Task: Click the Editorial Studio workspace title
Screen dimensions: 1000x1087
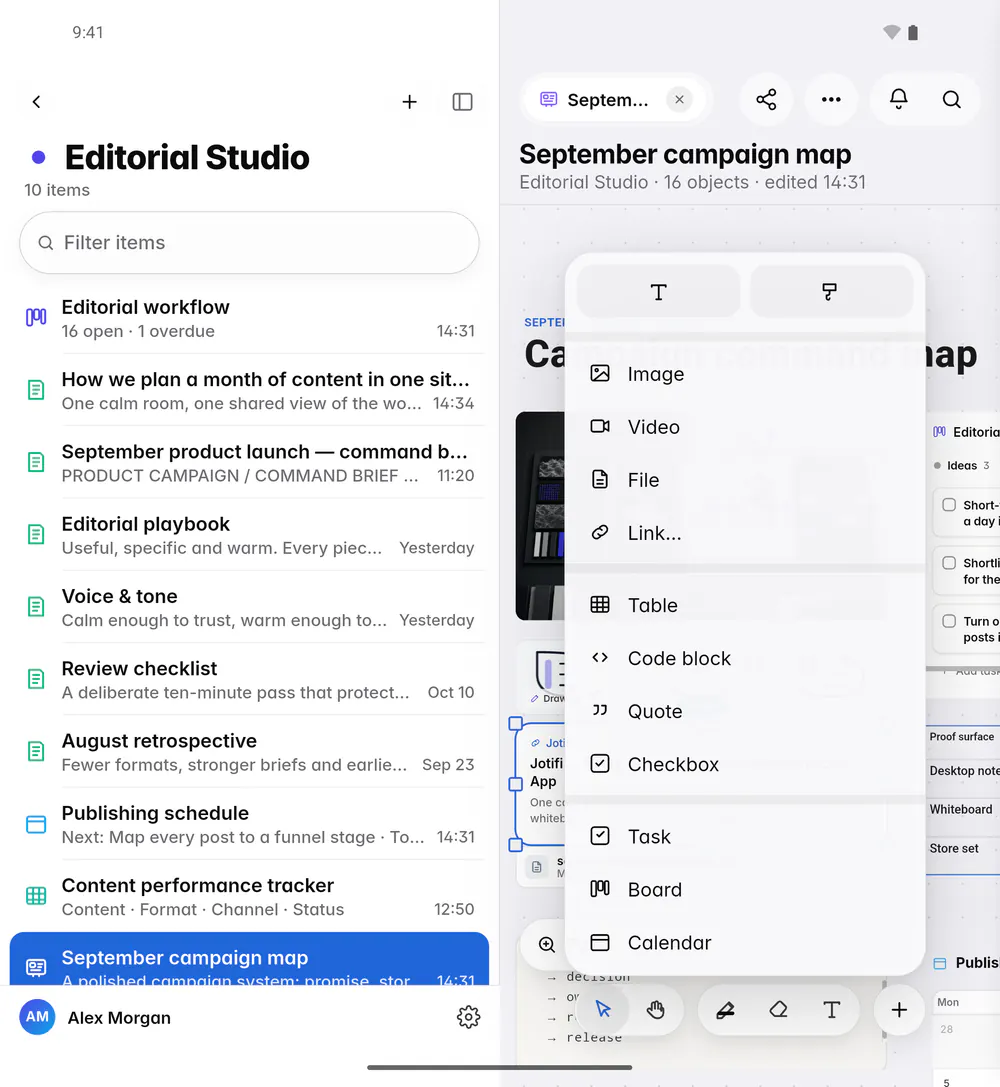Action: (187, 157)
